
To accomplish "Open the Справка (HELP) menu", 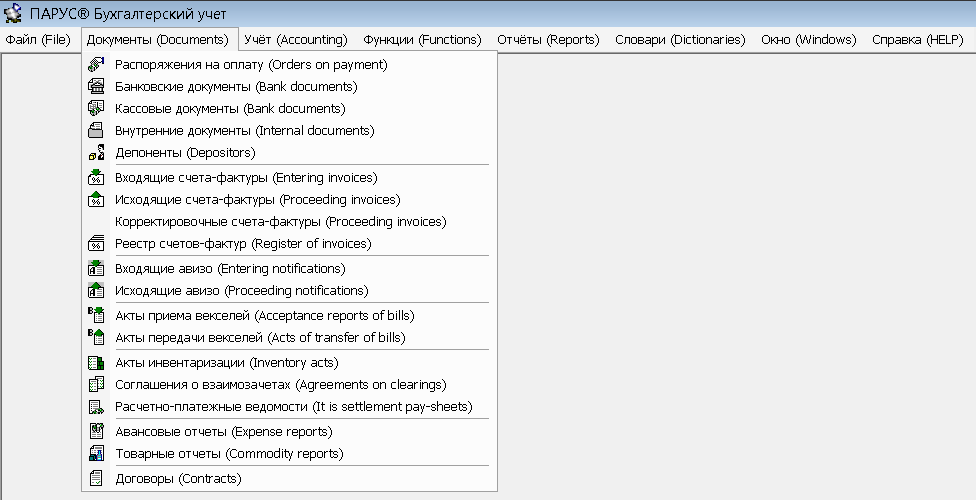I will 917,40.
